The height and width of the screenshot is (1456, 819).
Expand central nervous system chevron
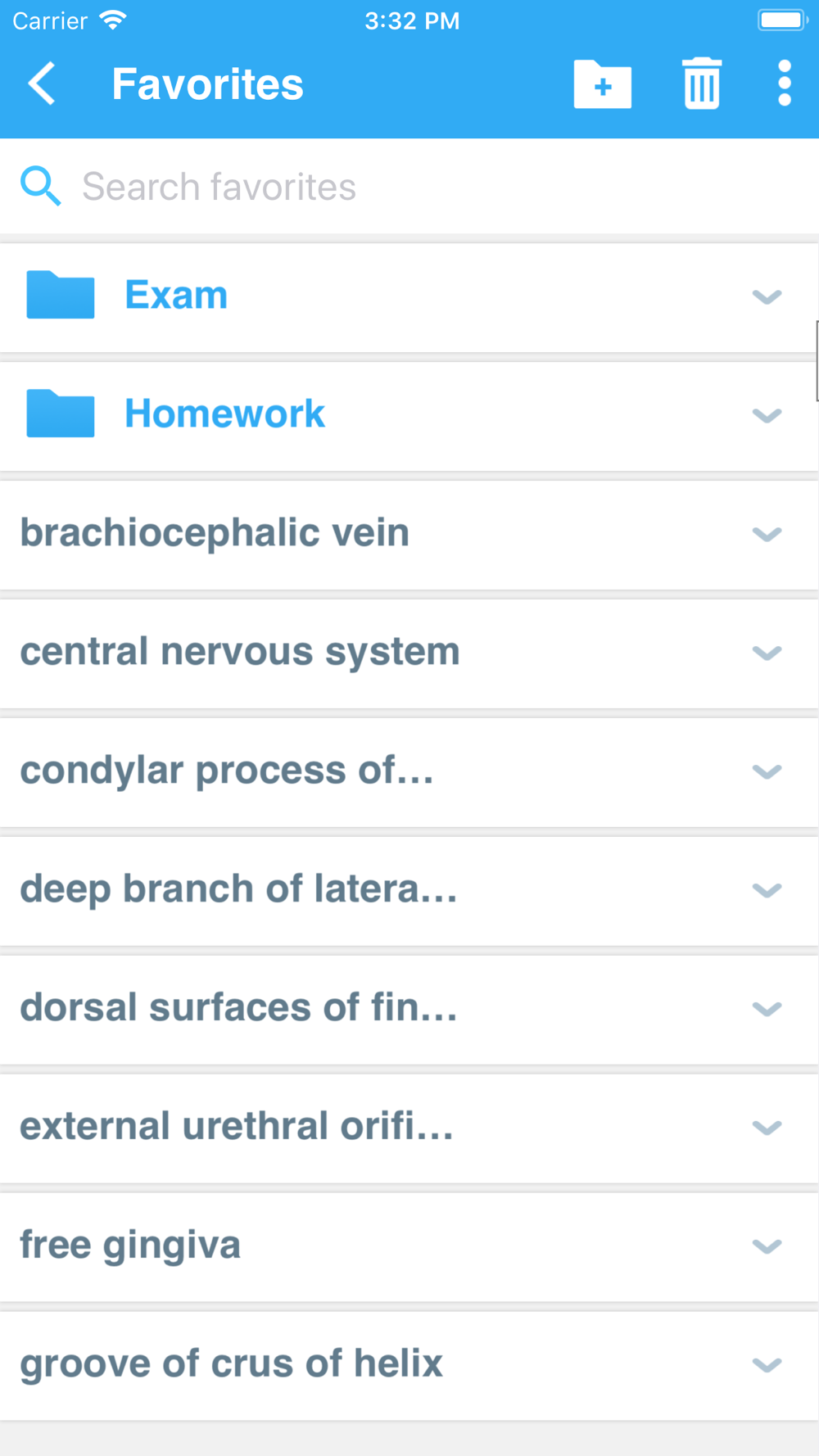pyautogui.click(x=767, y=653)
